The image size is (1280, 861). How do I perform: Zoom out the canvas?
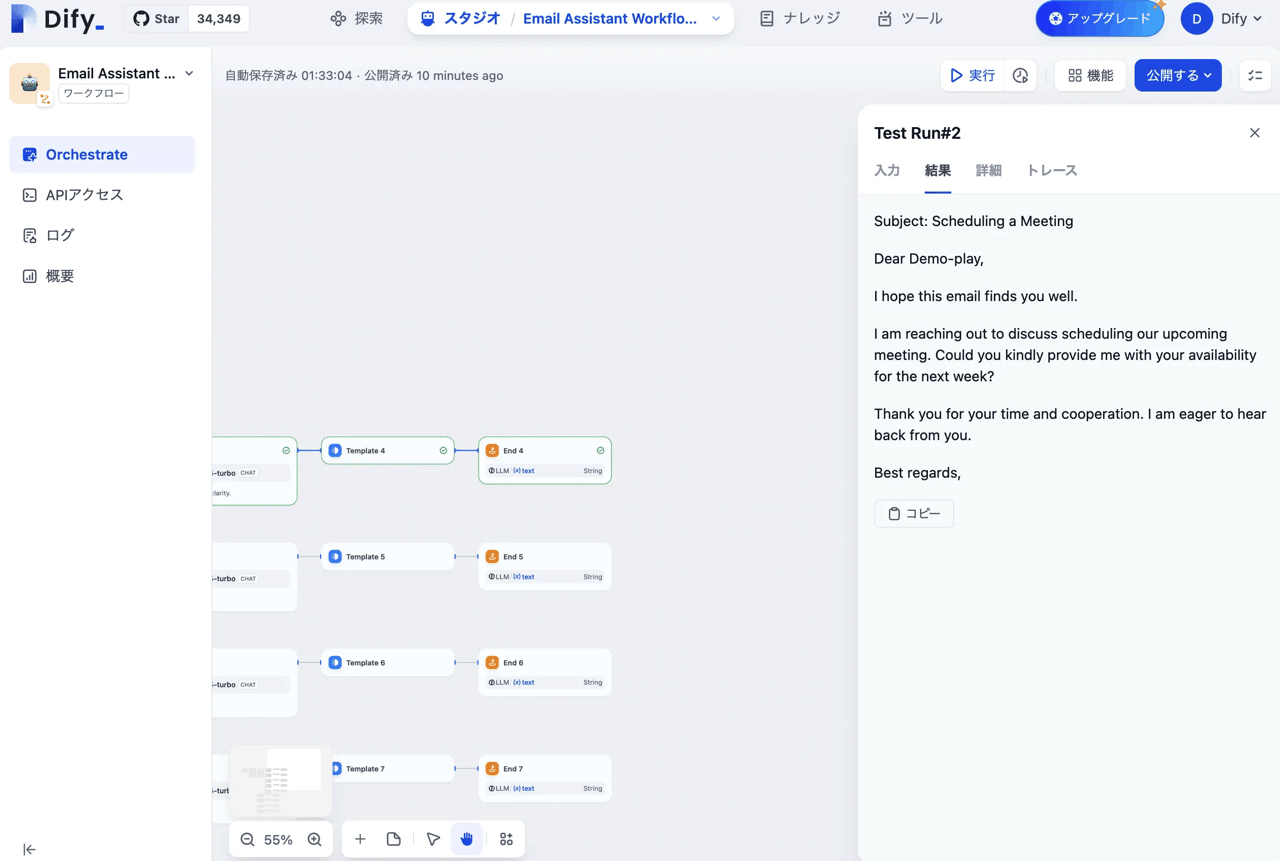coord(247,840)
